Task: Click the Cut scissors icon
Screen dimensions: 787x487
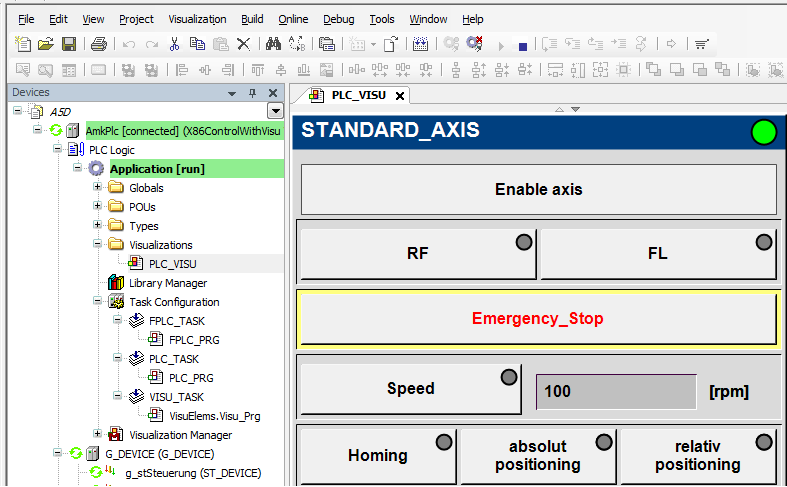Action: 174,44
